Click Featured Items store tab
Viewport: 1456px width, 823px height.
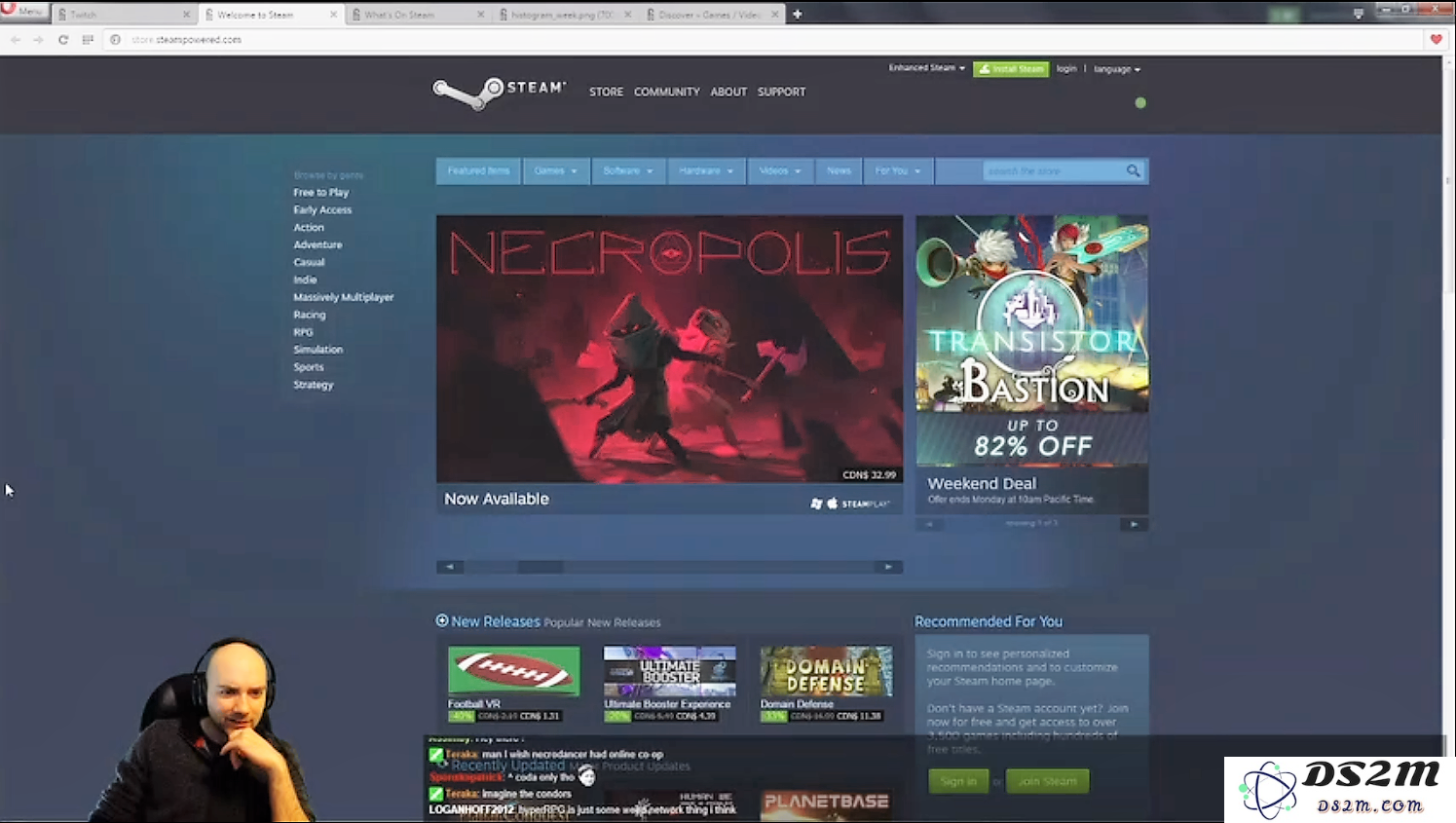pos(478,170)
